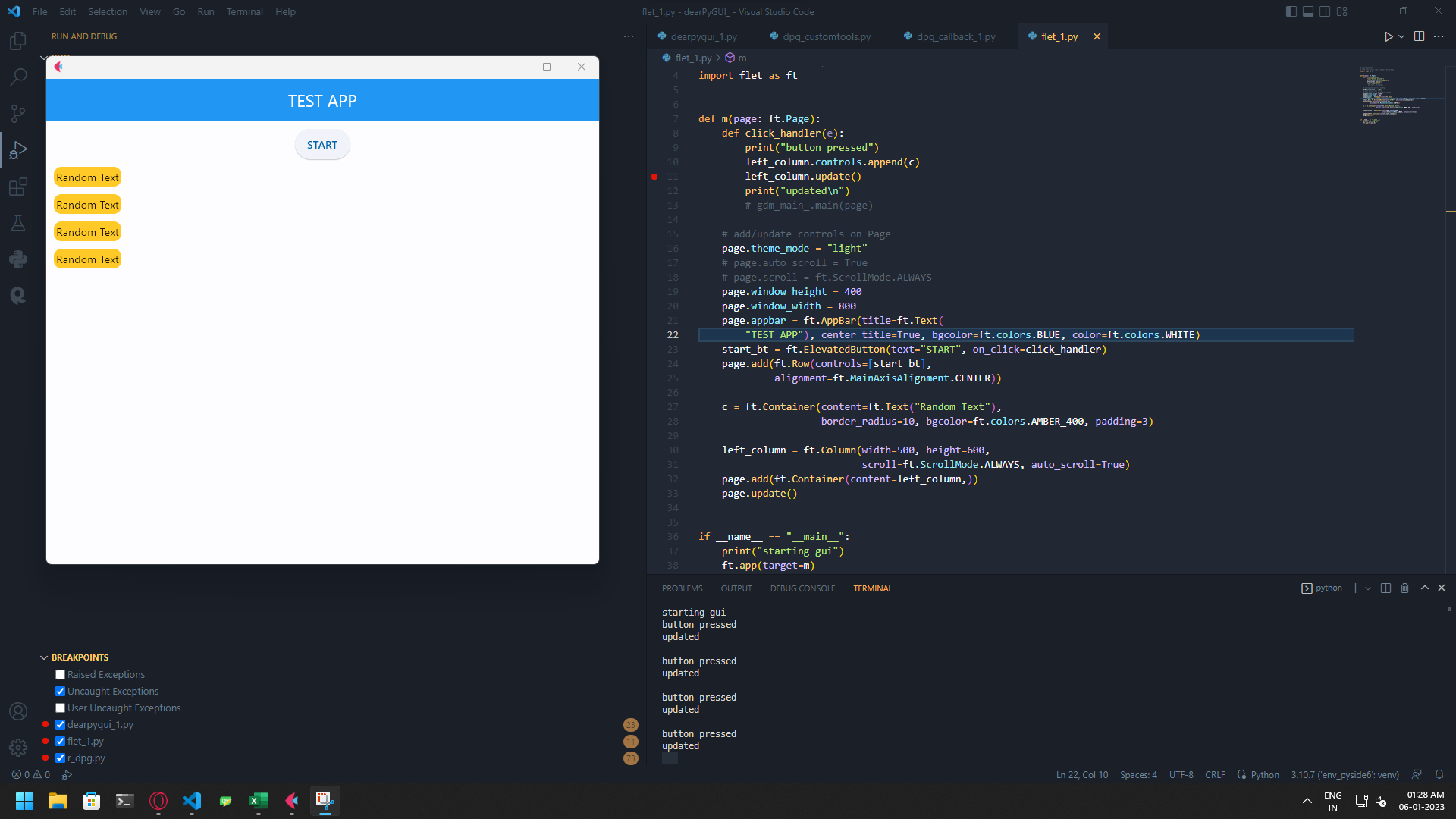Screen dimensions: 1456x819
Task: Open the Explorer view in activity bar
Action: tap(18, 41)
